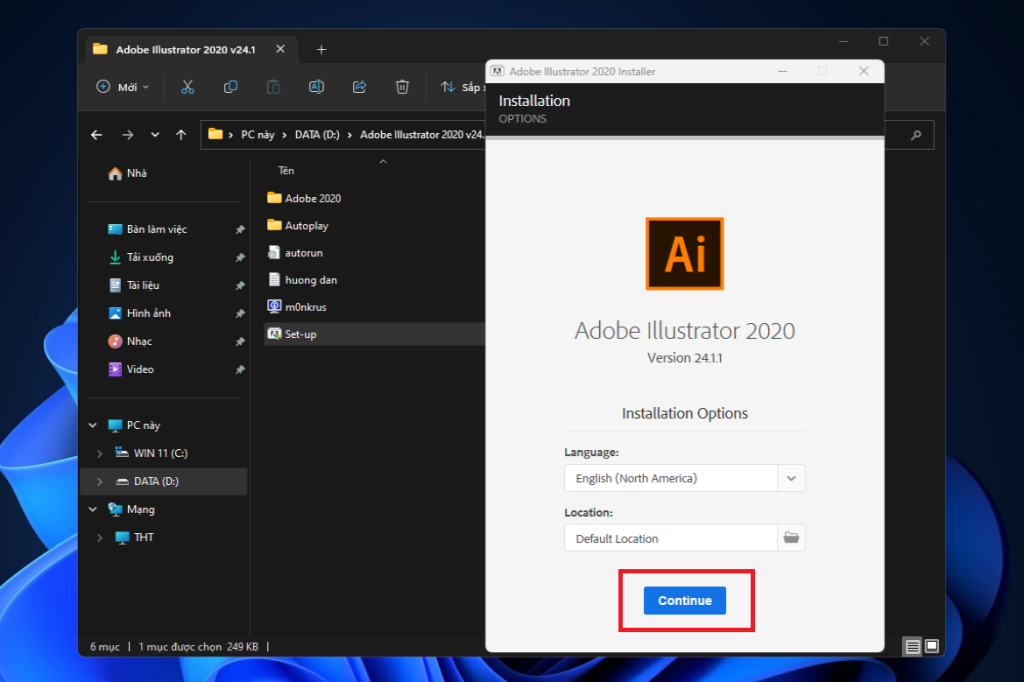Expand the DATA (D:) drive node
Screen dimensions: 1024x682
click(100, 481)
